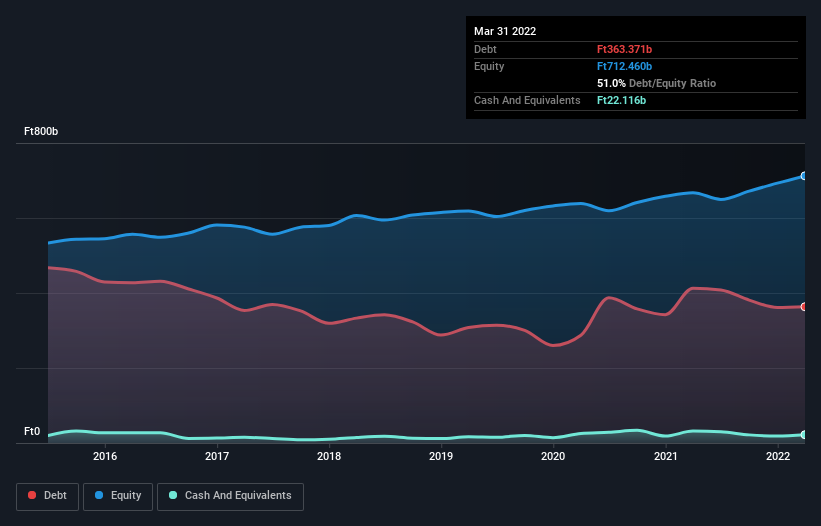The width and height of the screenshot is (821, 526).
Task: Click the teal Cash endpoint marker
Action: tap(804, 434)
